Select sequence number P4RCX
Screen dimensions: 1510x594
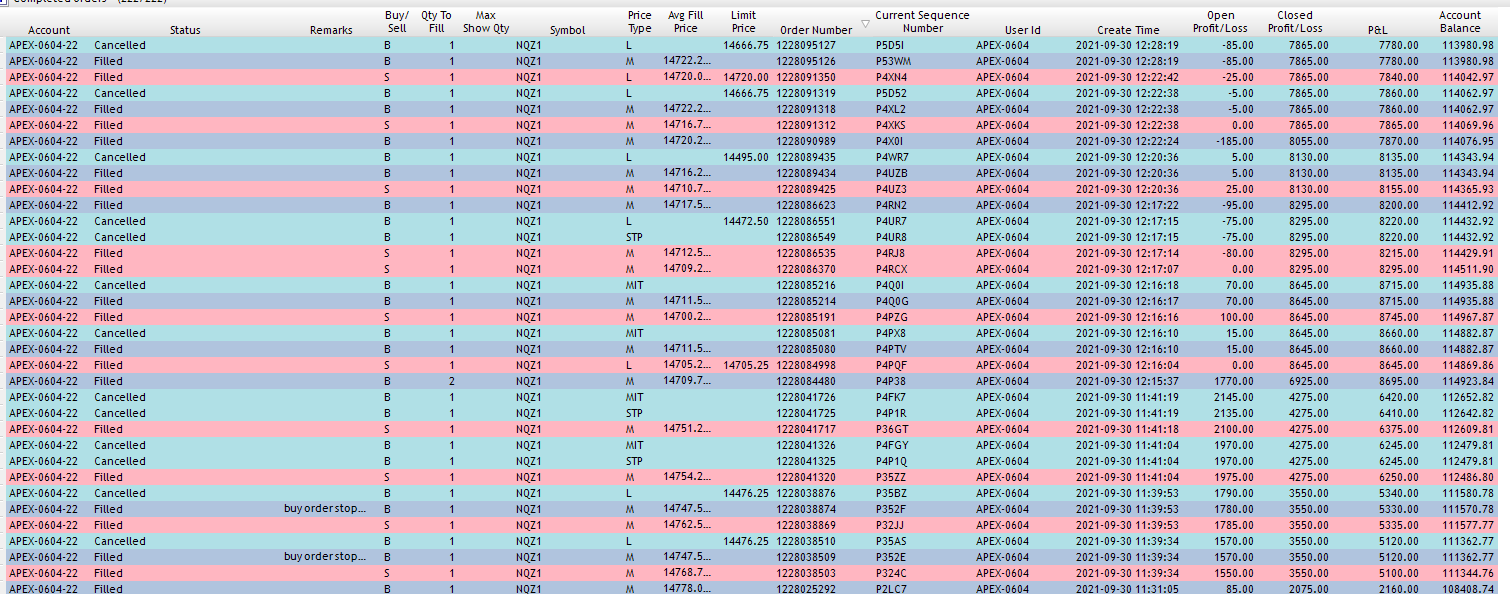coord(891,269)
